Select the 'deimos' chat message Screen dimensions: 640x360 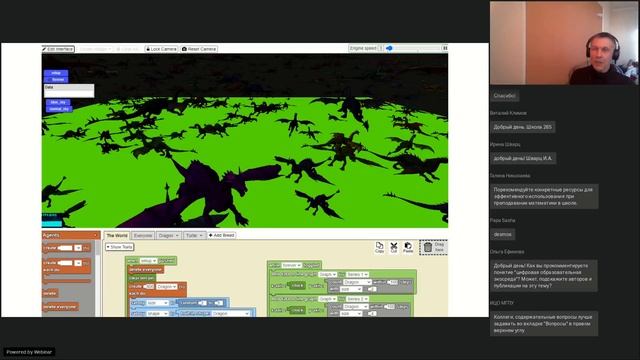pos(502,234)
